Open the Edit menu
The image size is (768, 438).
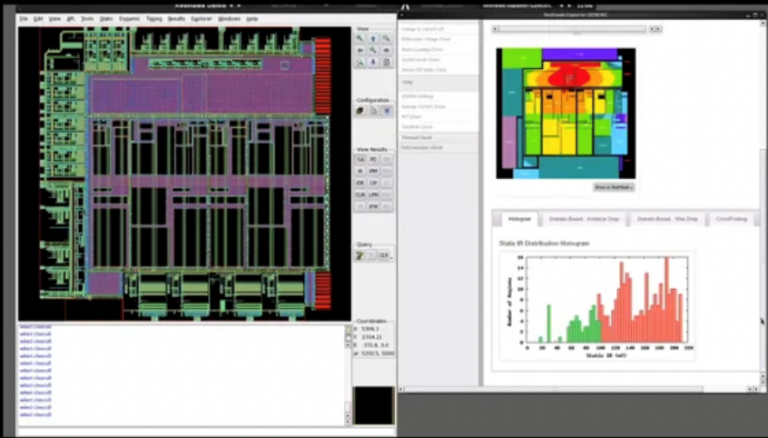[x=38, y=19]
